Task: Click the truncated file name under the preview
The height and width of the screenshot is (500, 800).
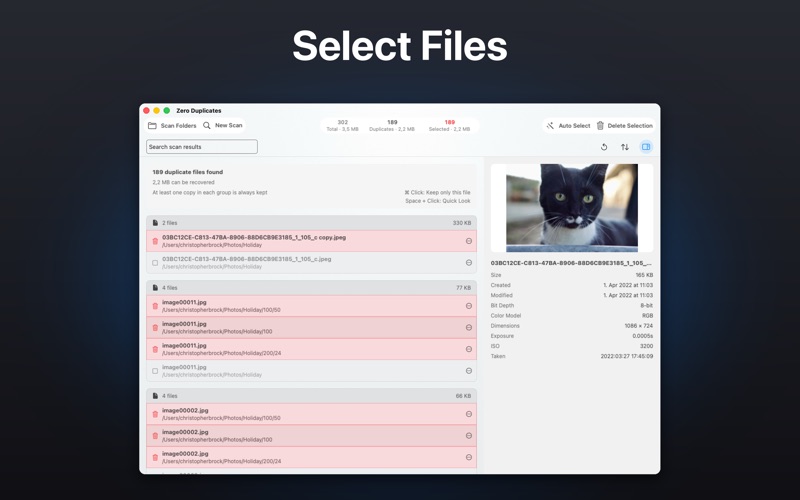Action: click(x=571, y=263)
